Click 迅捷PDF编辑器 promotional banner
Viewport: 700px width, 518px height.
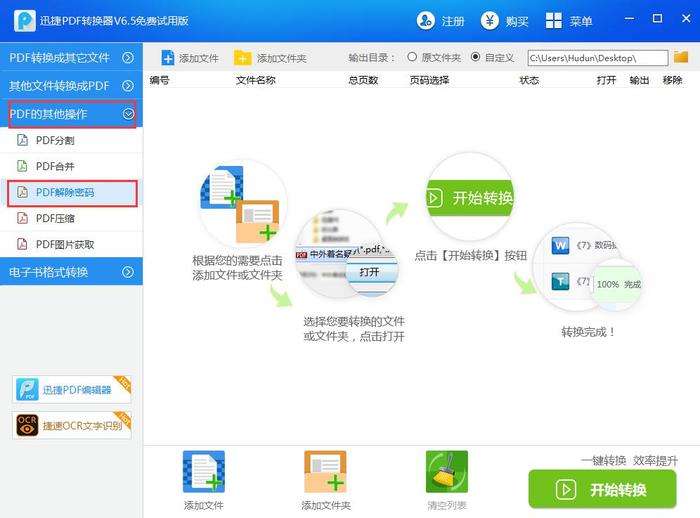71,389
